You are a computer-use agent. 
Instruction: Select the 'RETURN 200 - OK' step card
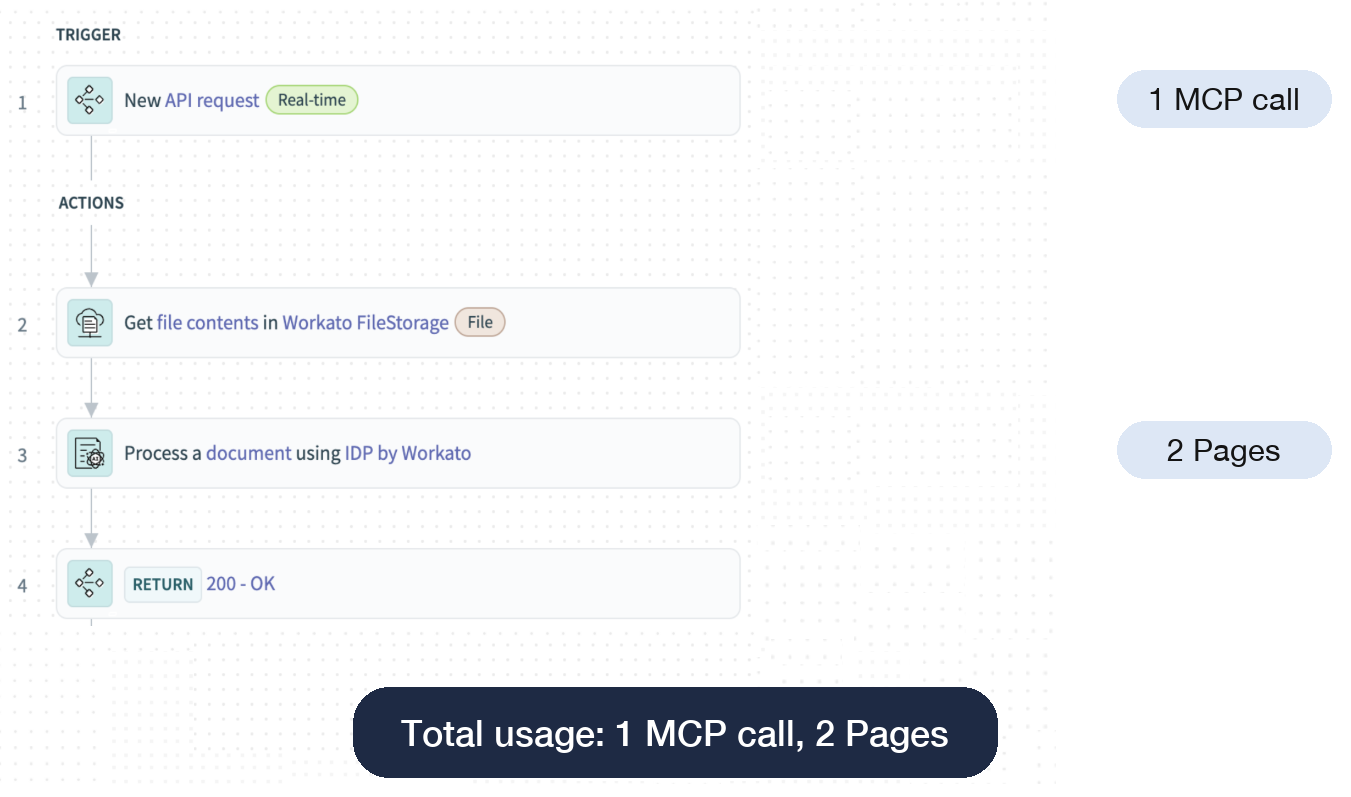coord(398,583)
